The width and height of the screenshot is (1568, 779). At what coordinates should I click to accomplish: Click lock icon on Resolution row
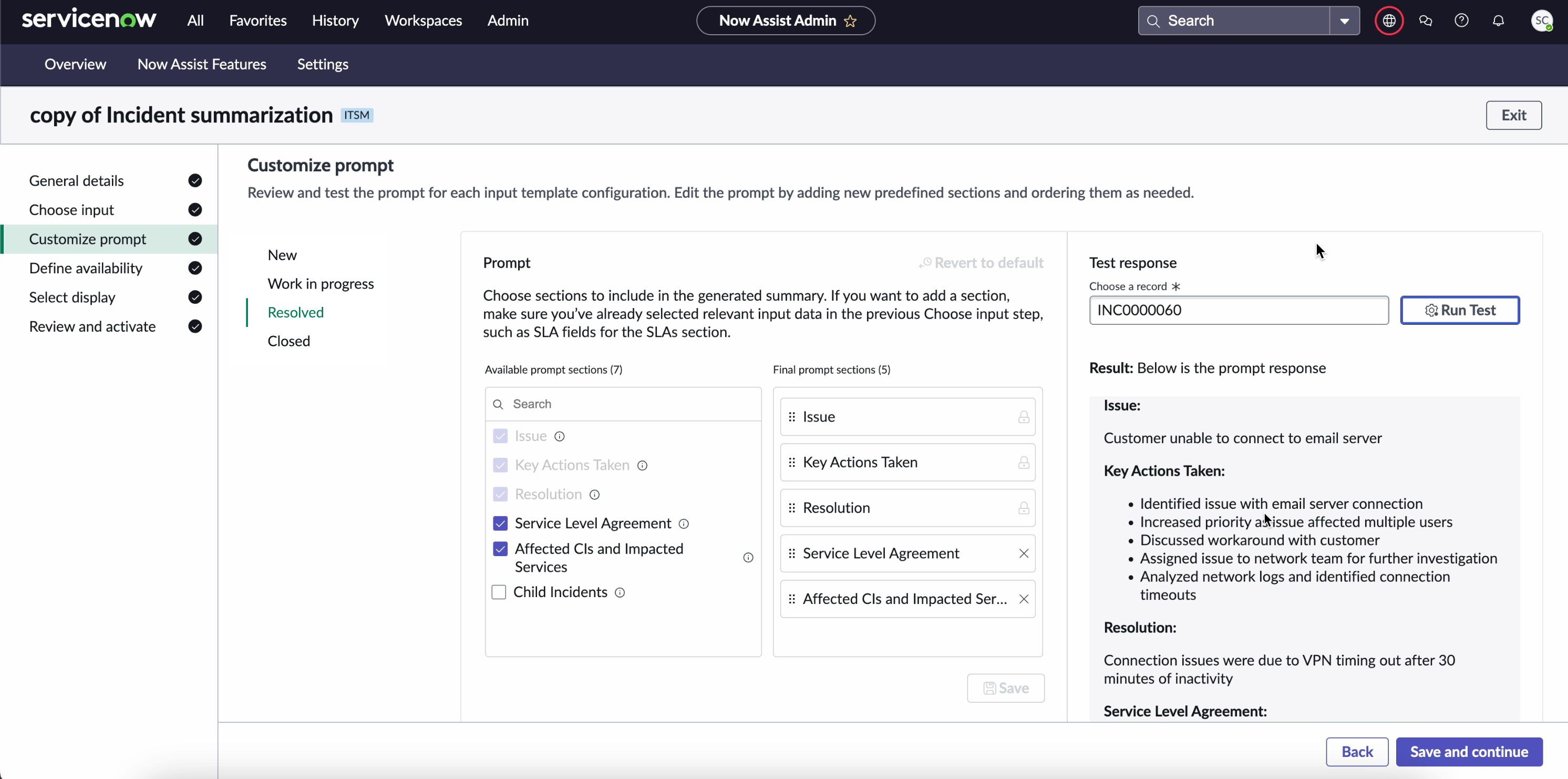[x=1023, y=509]
